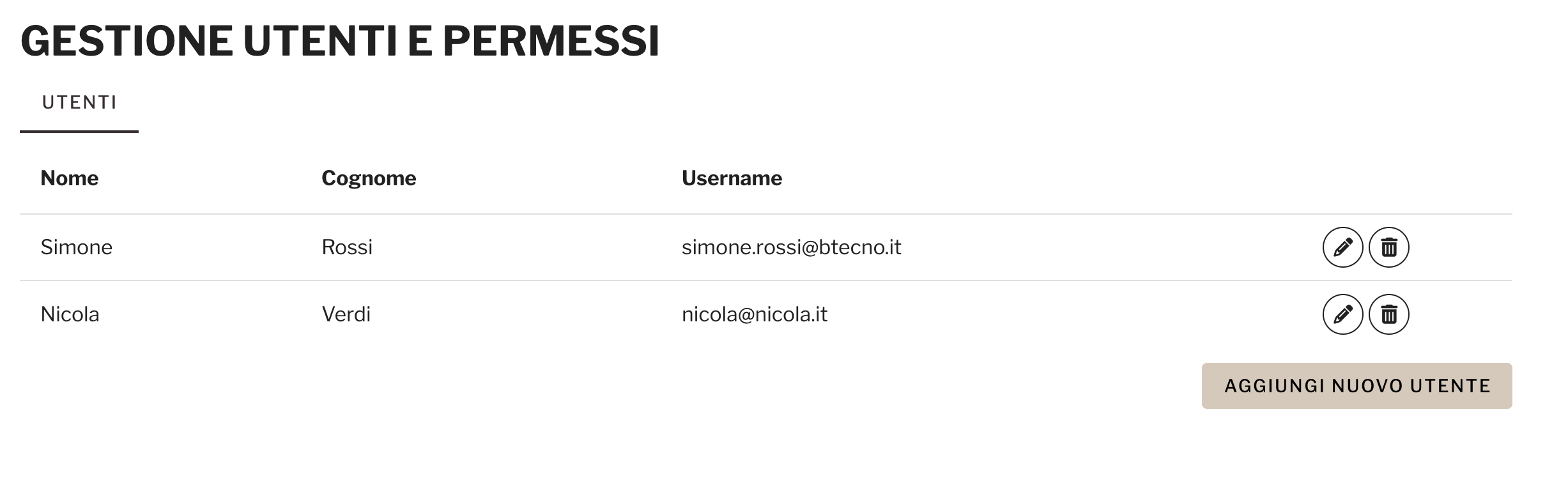Select the Username column header
Screen dimensions: 1568x483
point(732,178)
